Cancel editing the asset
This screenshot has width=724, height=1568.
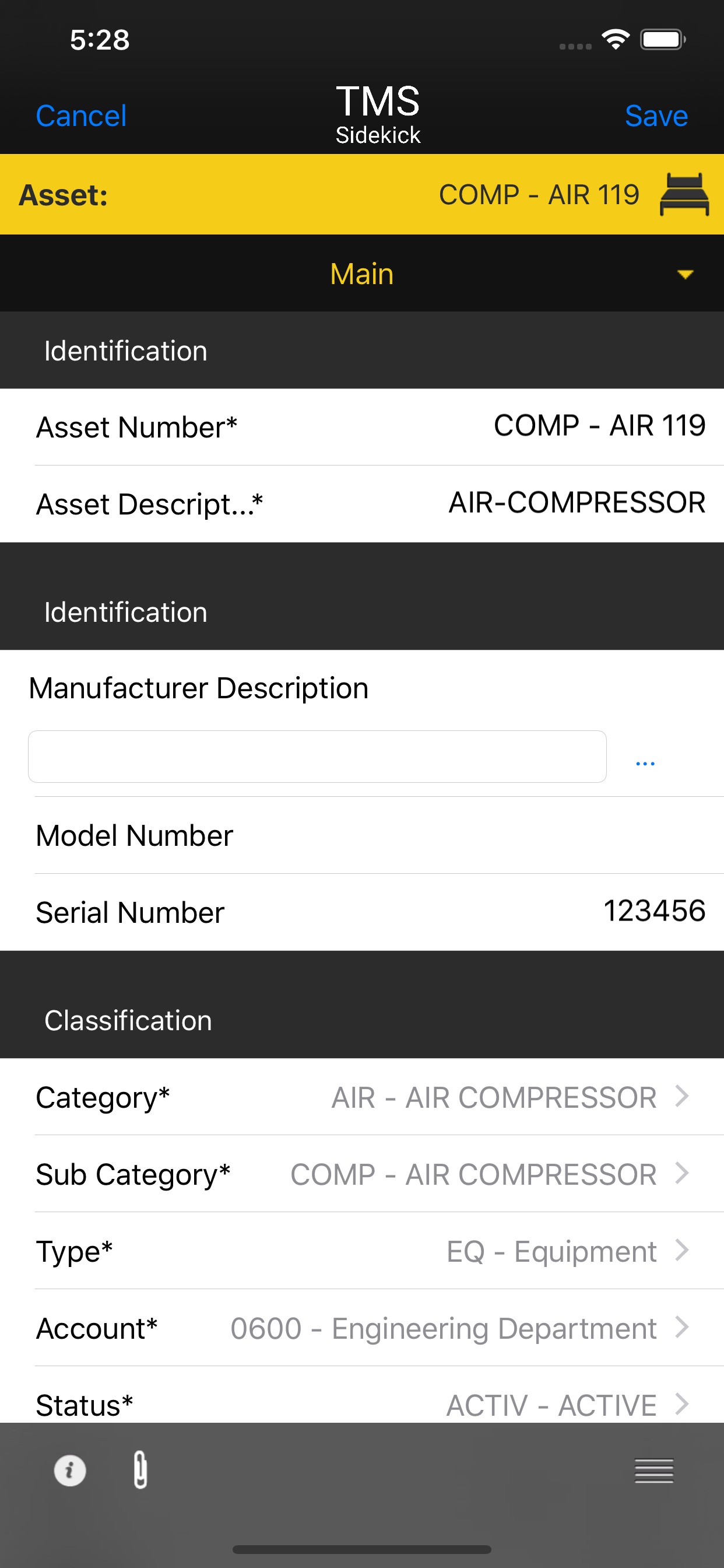click(81, 116)
